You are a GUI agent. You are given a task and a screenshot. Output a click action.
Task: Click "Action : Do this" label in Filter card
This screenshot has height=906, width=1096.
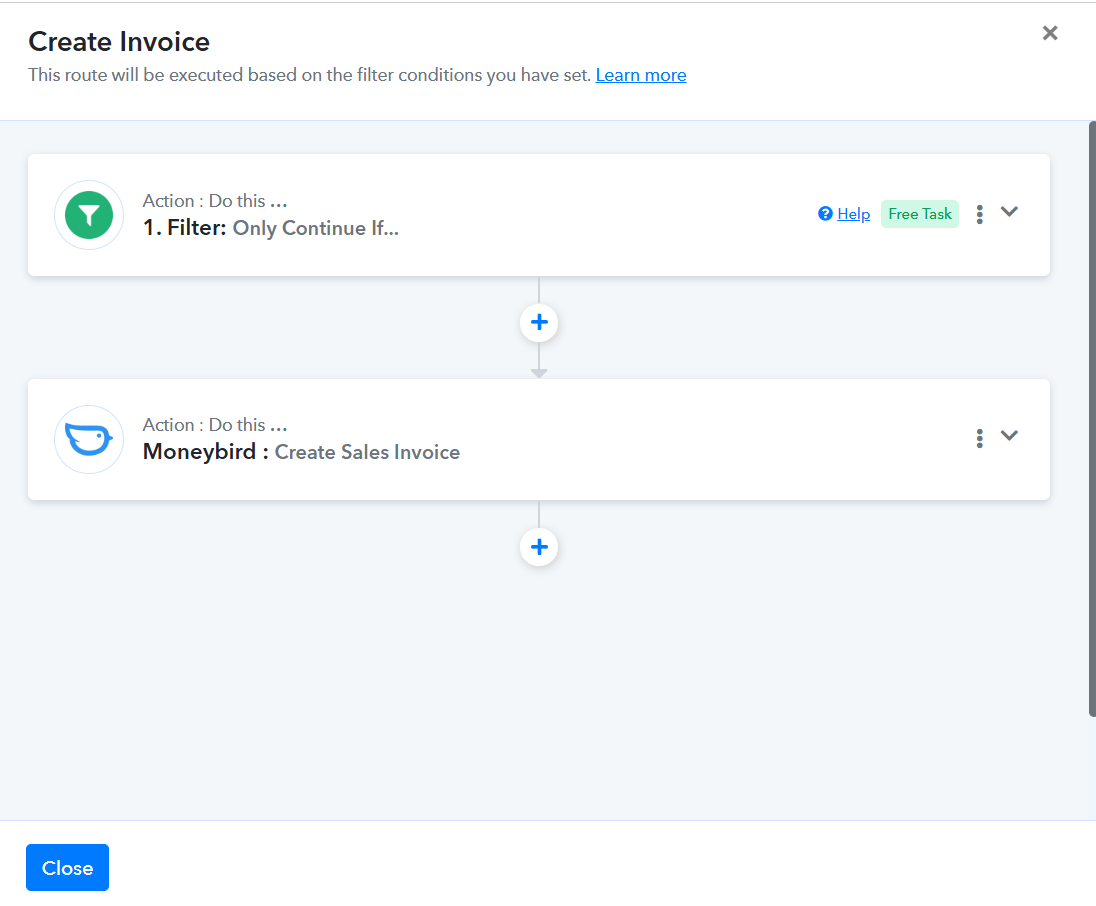[x=214, y=201]
